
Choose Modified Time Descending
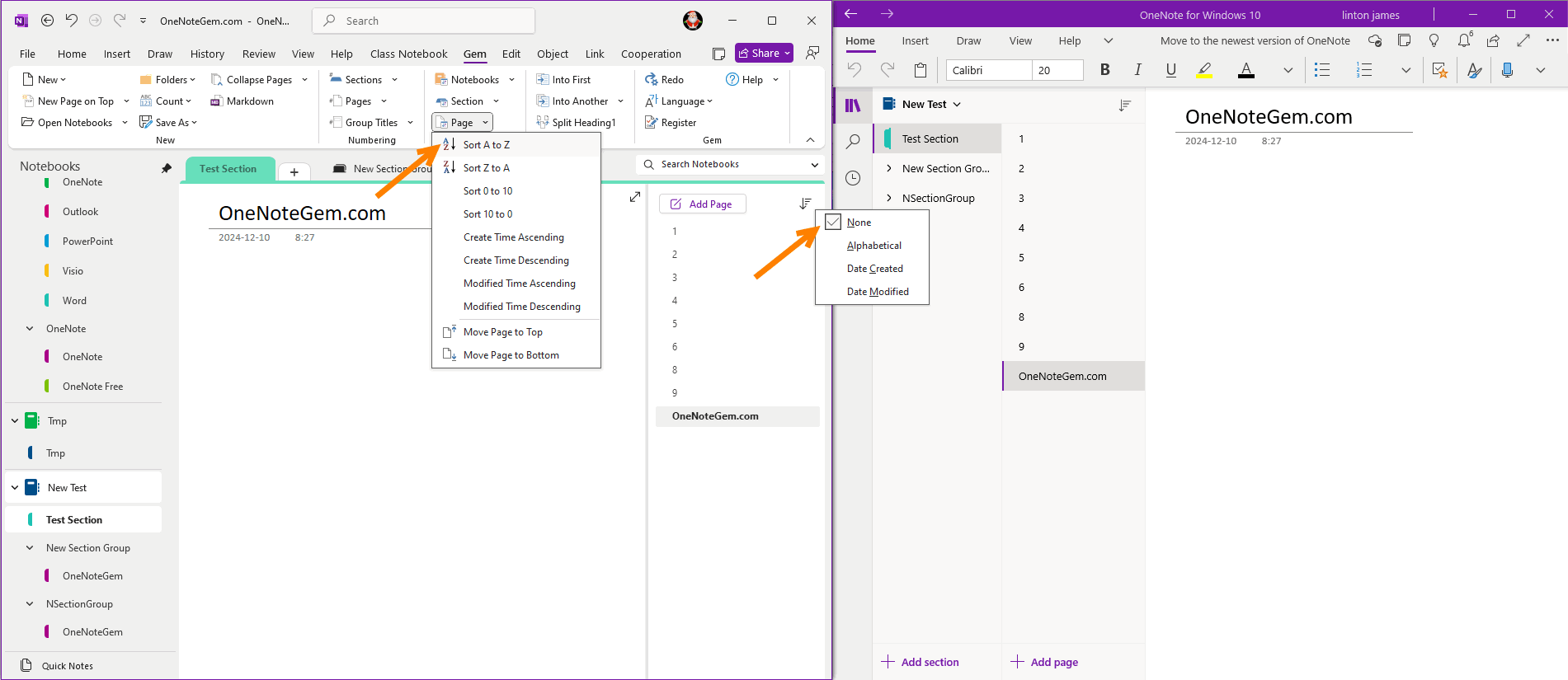point(516,307)
